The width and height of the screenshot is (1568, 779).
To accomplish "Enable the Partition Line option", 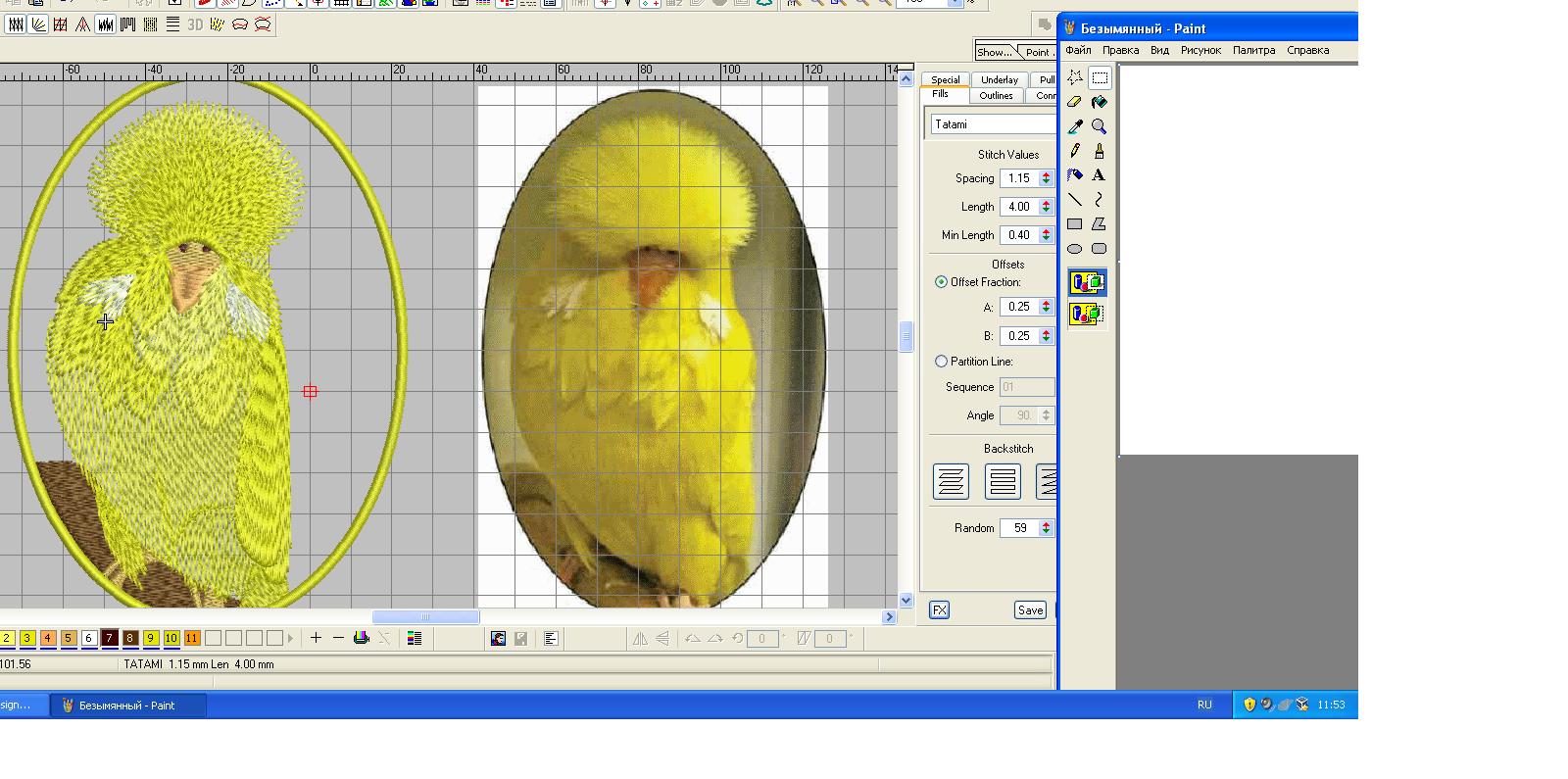I will click(x=942, y=362).
